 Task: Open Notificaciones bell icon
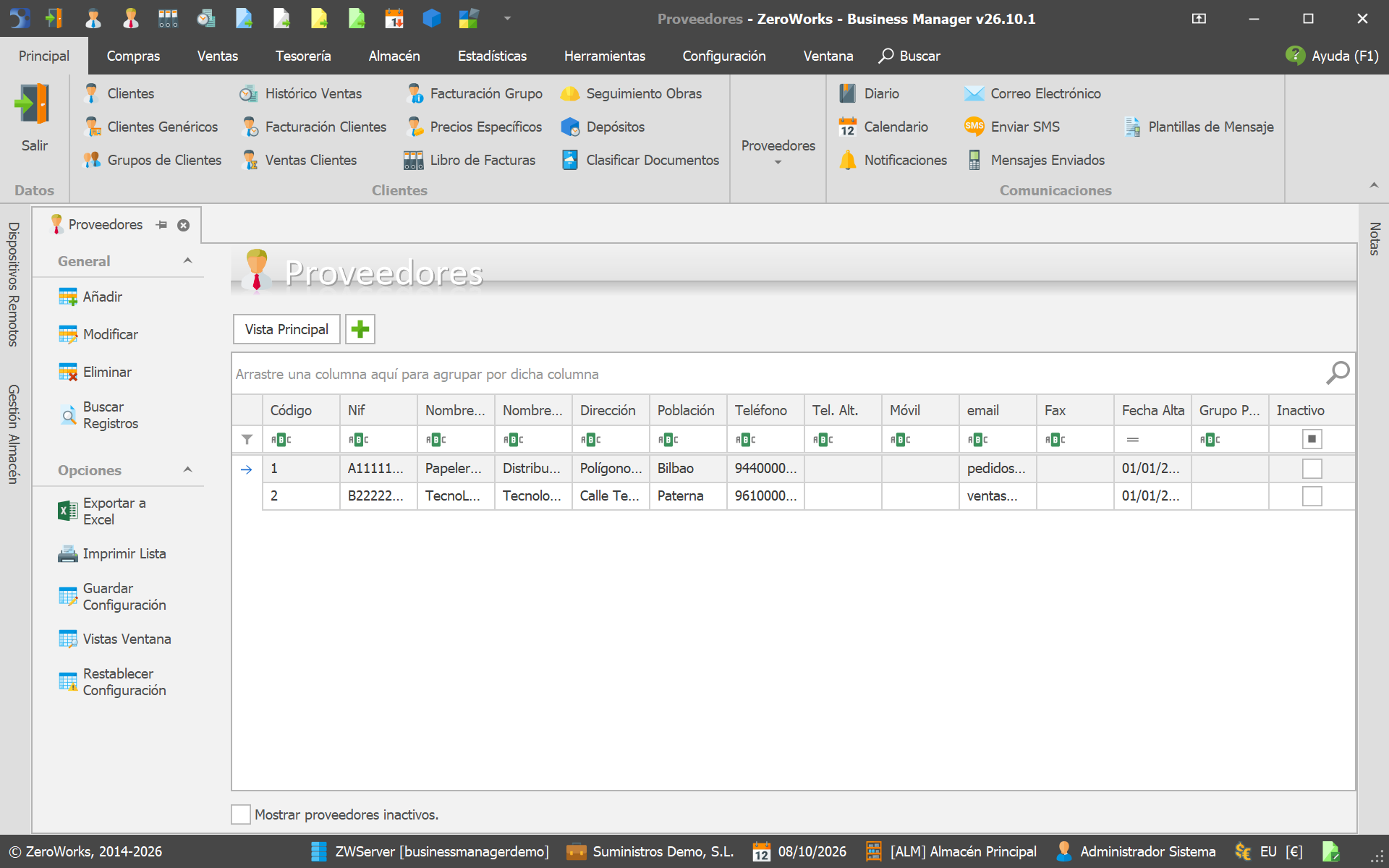click(847, 160)
